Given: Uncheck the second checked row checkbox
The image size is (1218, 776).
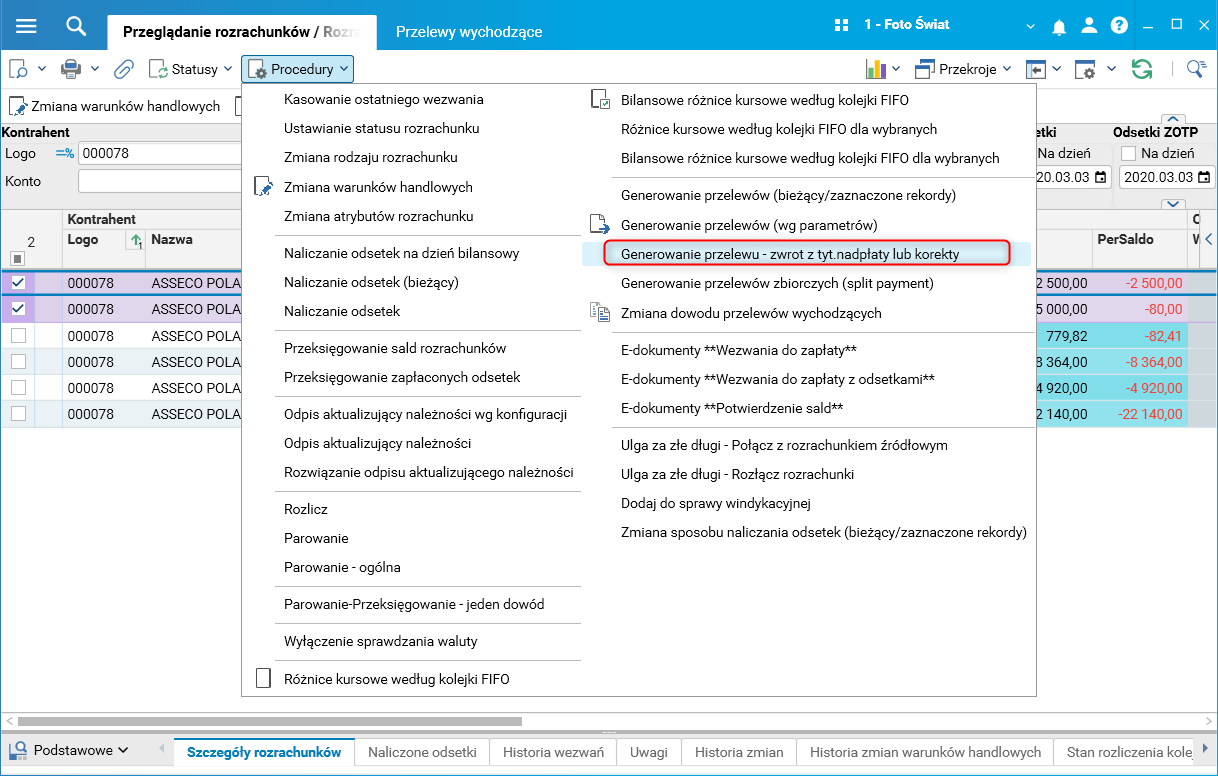Looking at the screenshot, I should pos(18,309).
